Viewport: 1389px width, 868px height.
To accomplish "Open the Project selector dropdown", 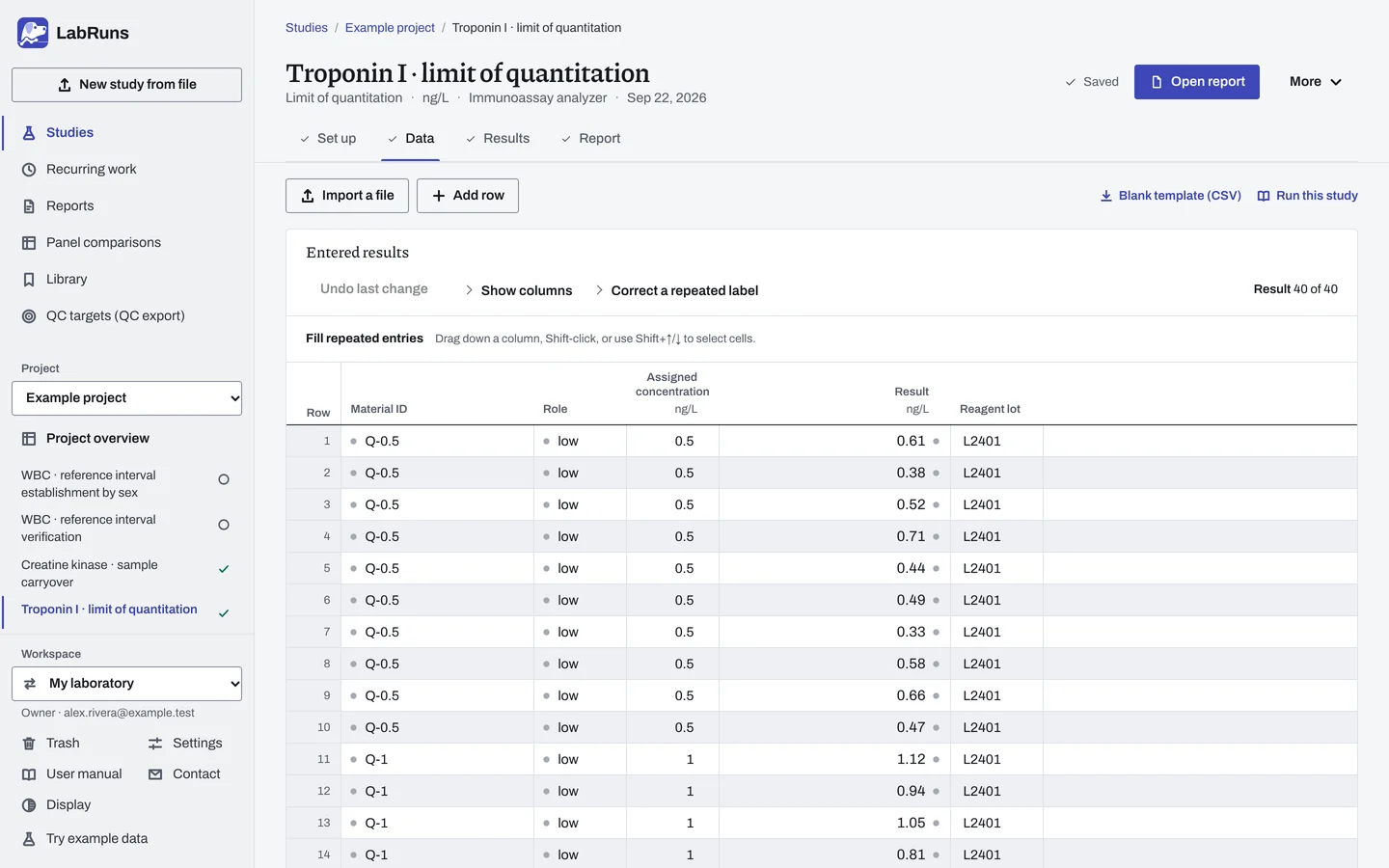I will (126, 398).
